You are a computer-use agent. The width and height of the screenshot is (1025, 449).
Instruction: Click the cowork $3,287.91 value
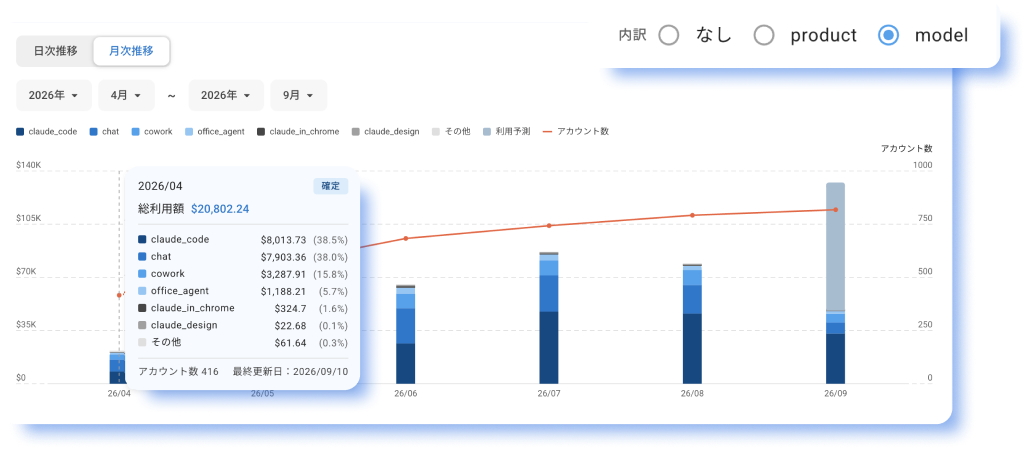[x=283, y=274]
